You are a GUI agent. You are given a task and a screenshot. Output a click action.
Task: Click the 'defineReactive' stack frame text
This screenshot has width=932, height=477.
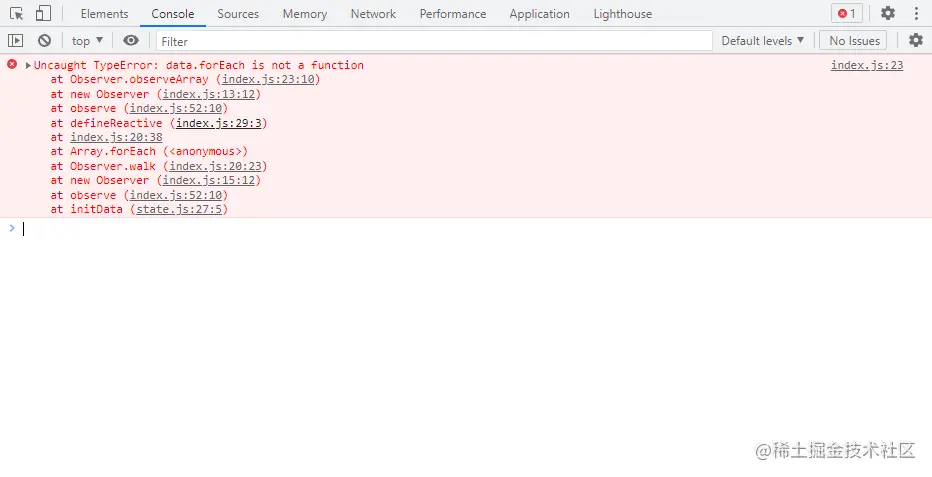(116, 123)
